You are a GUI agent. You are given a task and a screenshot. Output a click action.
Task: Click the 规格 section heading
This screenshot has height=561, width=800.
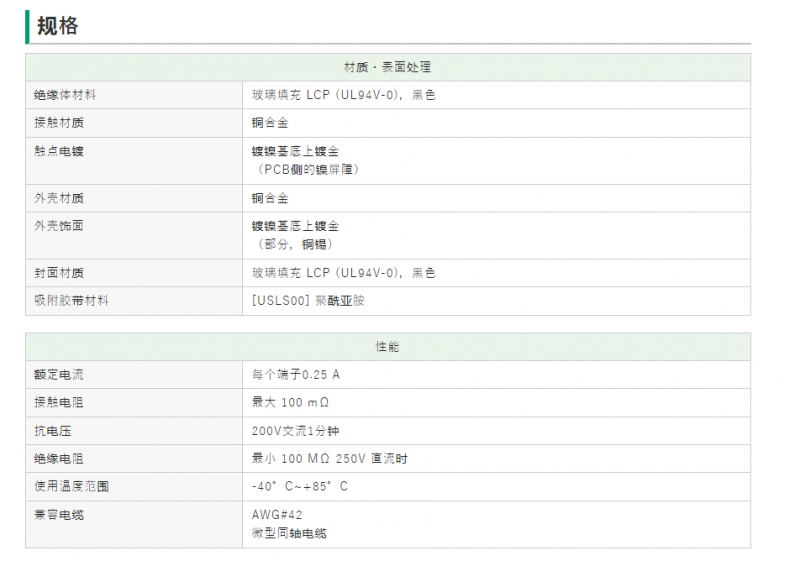[x=57, y=26]
